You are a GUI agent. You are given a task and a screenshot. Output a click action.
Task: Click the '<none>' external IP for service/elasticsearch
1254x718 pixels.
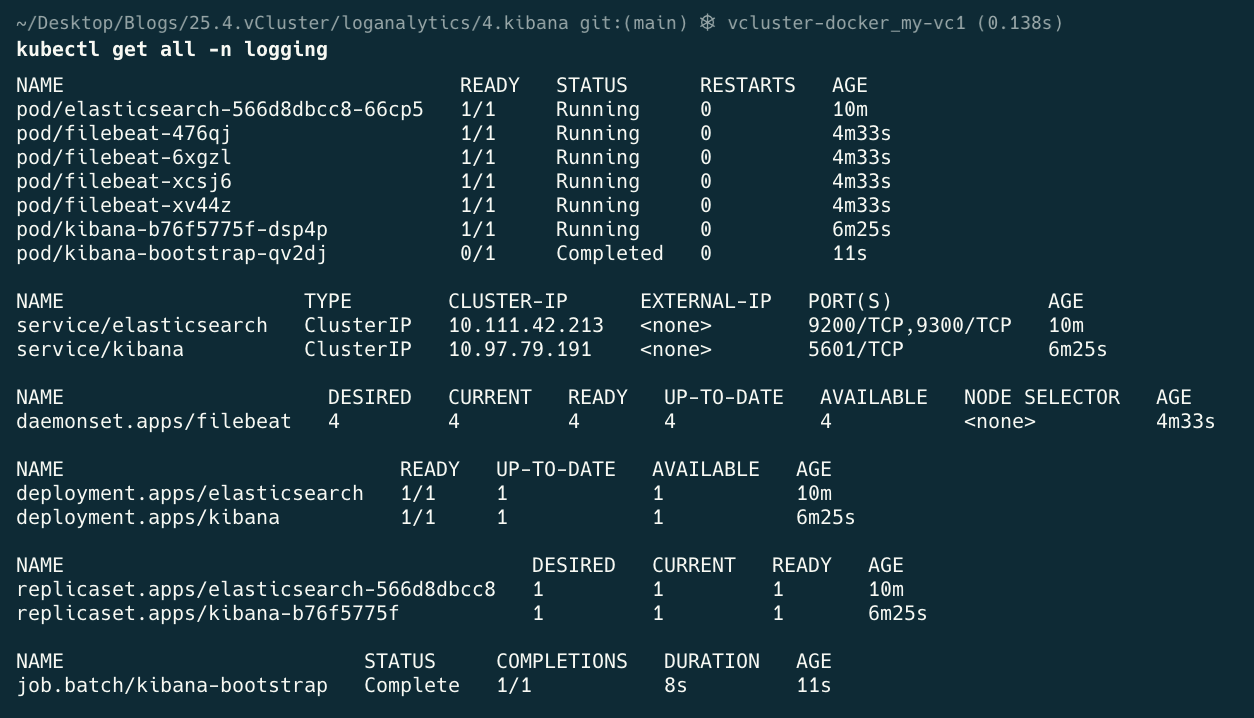[676, 325]
